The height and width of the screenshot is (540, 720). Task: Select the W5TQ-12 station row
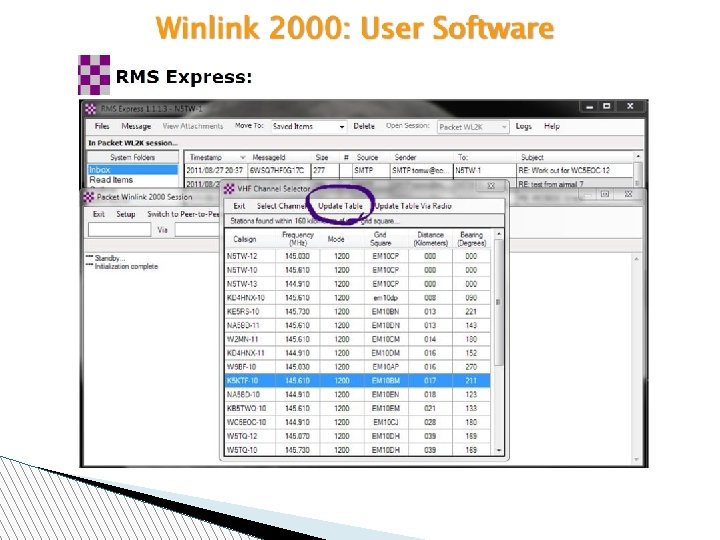[x=358, y=436]
